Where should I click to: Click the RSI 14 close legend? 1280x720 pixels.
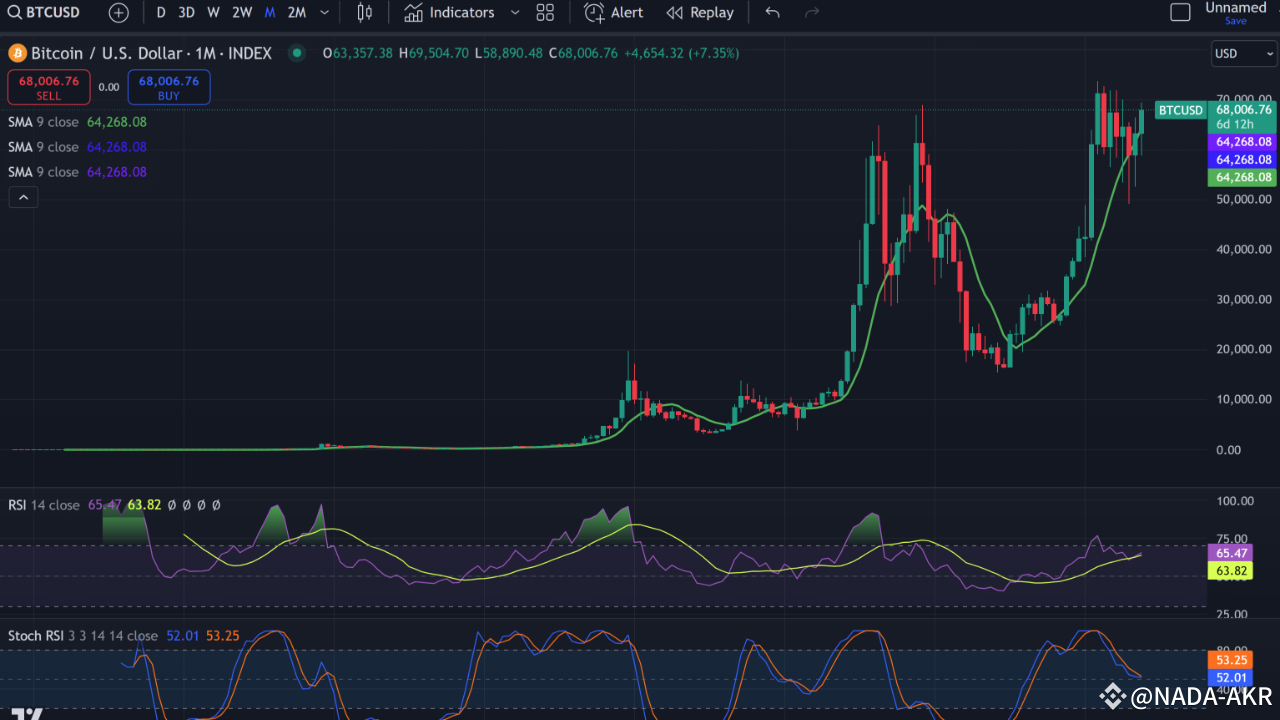[x=44, y=505]
